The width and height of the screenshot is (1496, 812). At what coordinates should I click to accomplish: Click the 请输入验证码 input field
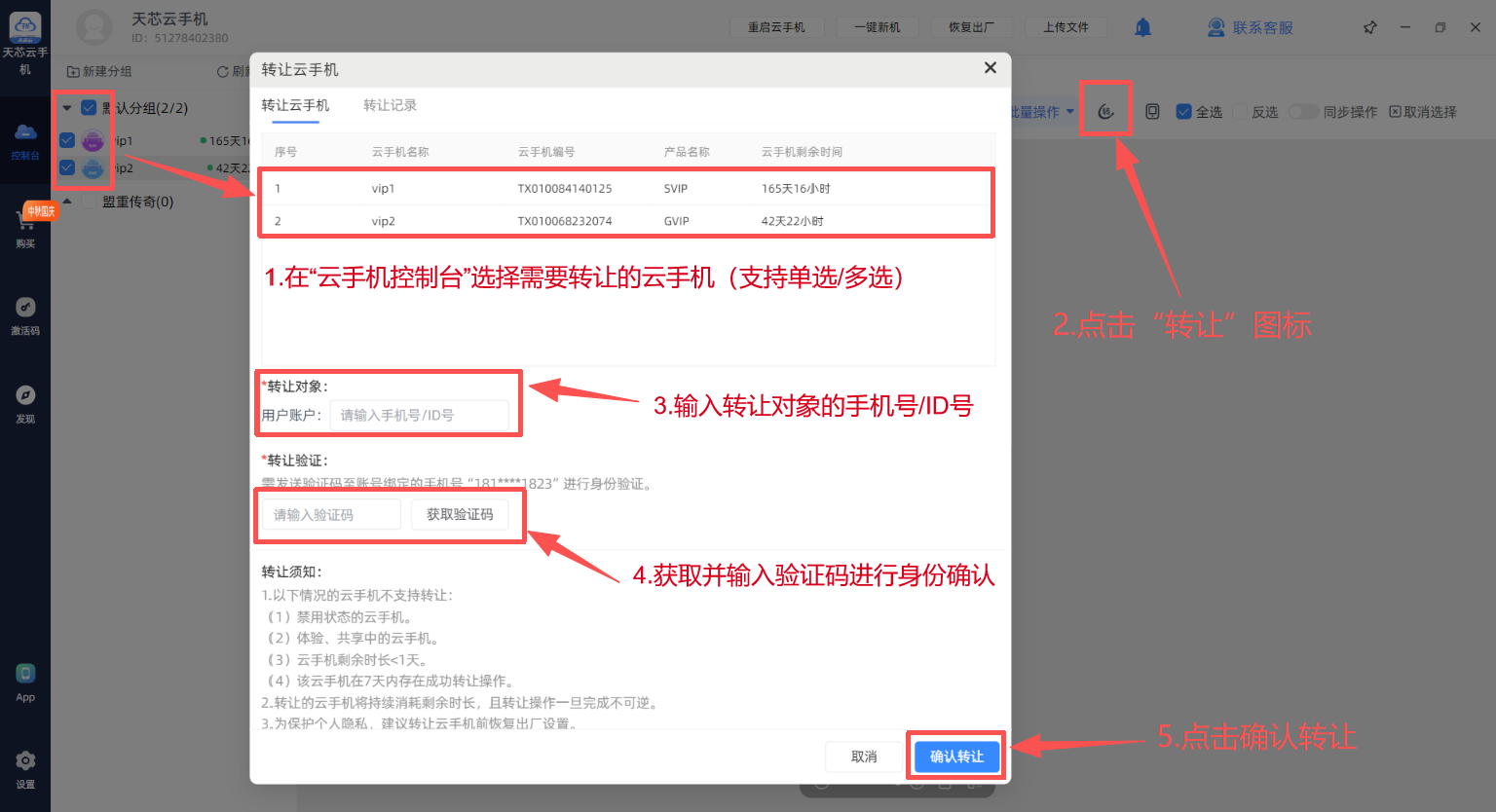click(x=331, y=514)
